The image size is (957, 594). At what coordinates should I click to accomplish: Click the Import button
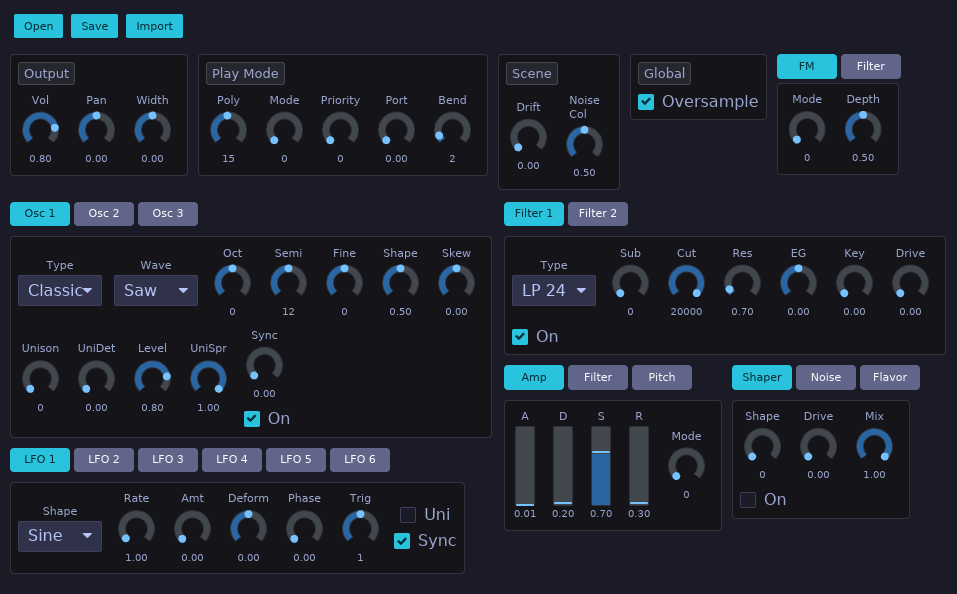[154, 26]
